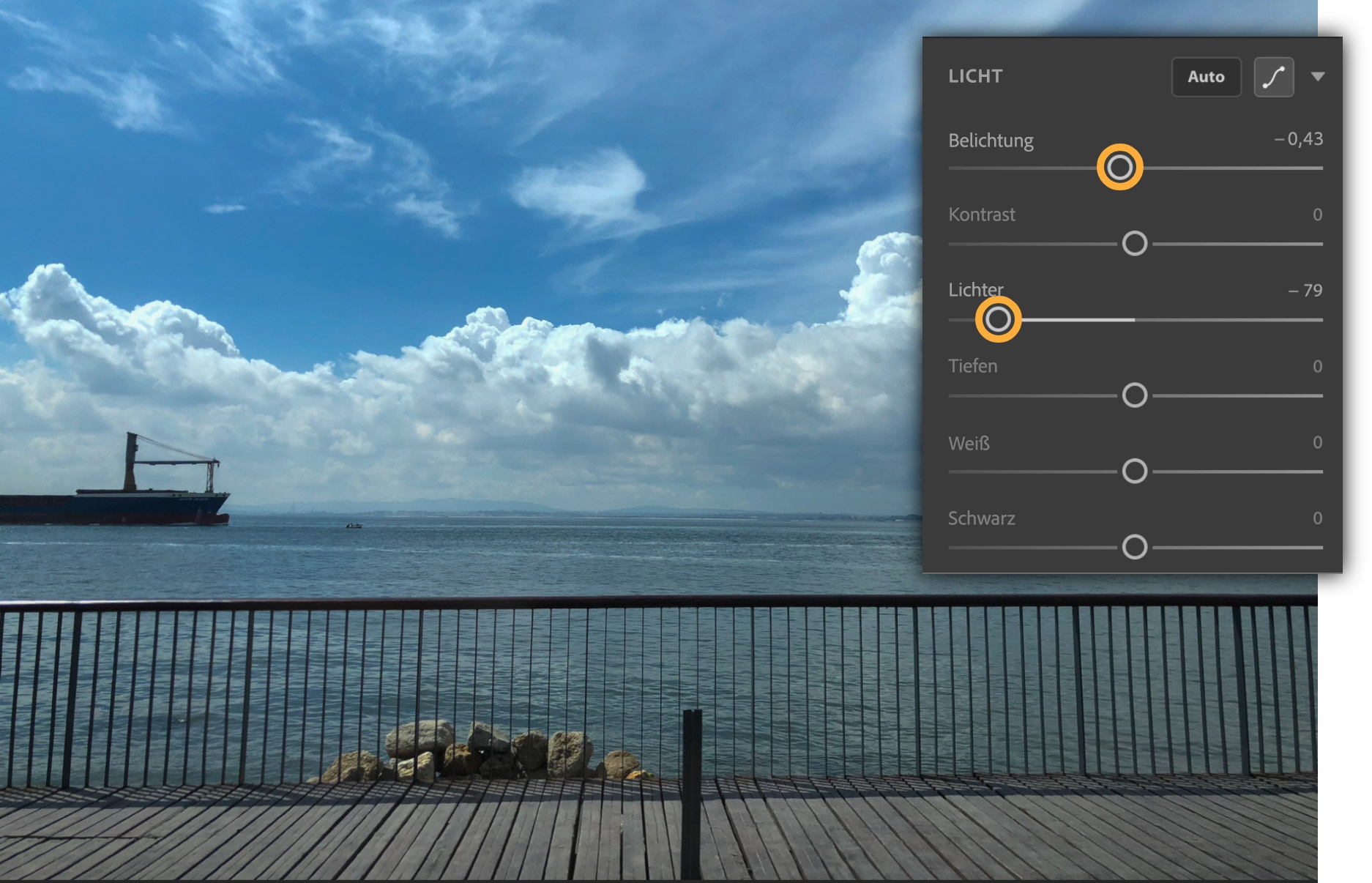Click the Lichter label
This screenshot has width=1372, height=883.
[976, 290]
